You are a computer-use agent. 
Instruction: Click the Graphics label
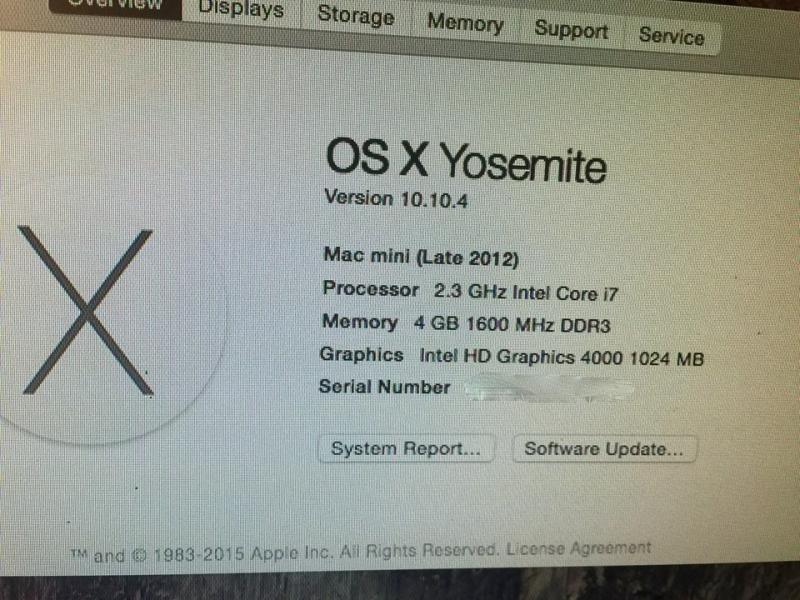361,354
